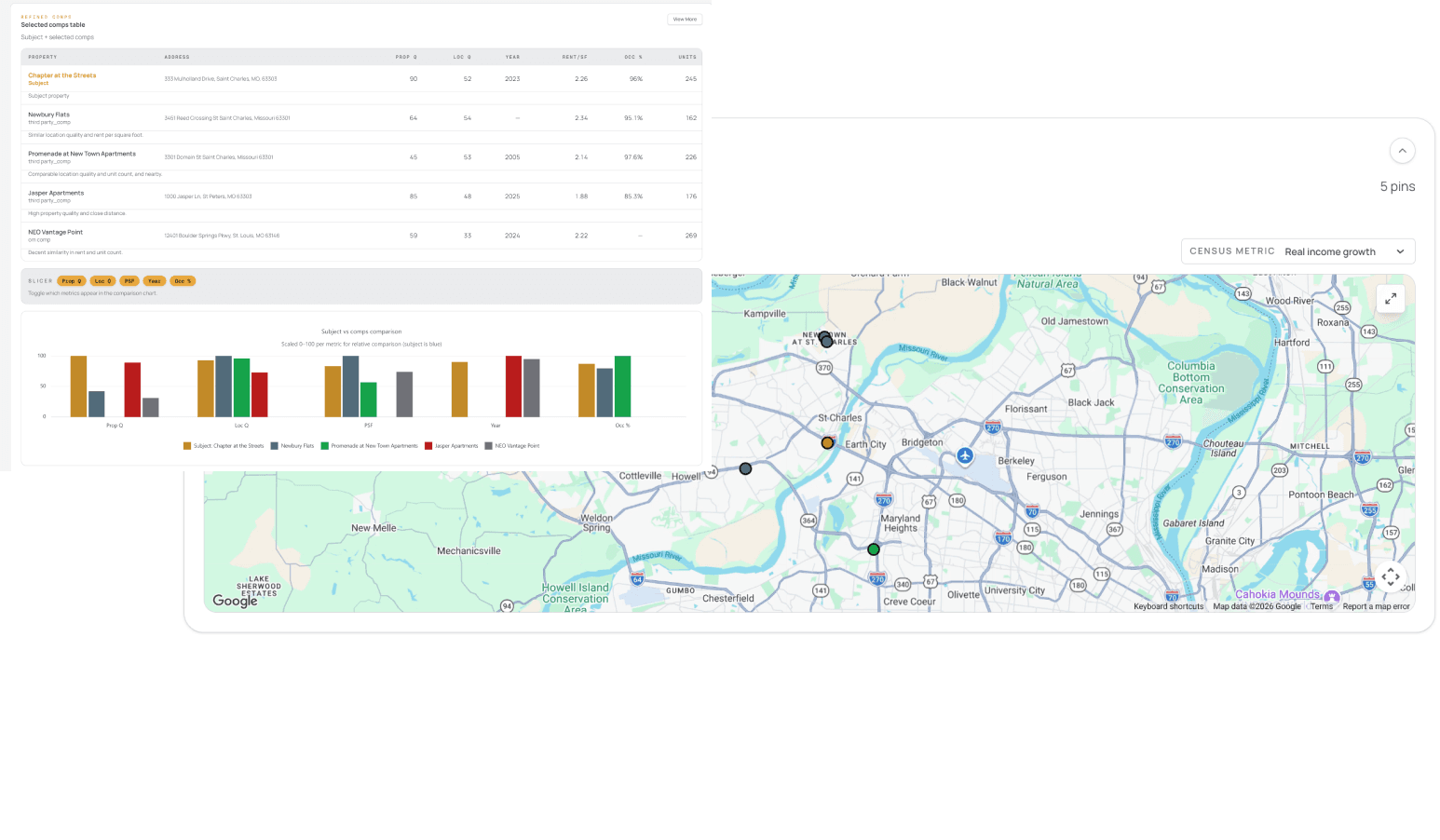Select the Jasper Apartments property name
Screen dimensions: 1440x840
pyautogui.click(x=56, y=193)
